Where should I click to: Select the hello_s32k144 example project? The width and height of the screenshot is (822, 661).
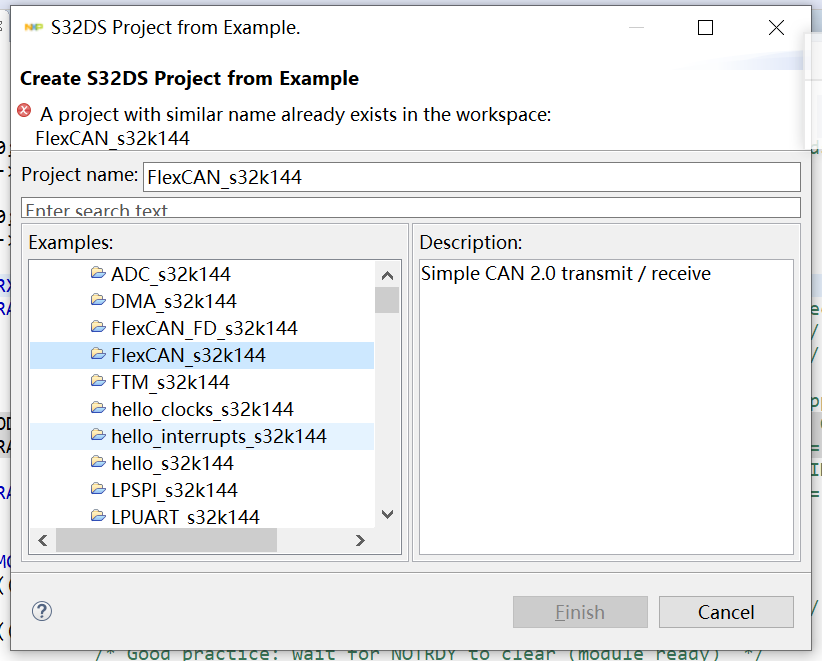(x=172, y=463)
